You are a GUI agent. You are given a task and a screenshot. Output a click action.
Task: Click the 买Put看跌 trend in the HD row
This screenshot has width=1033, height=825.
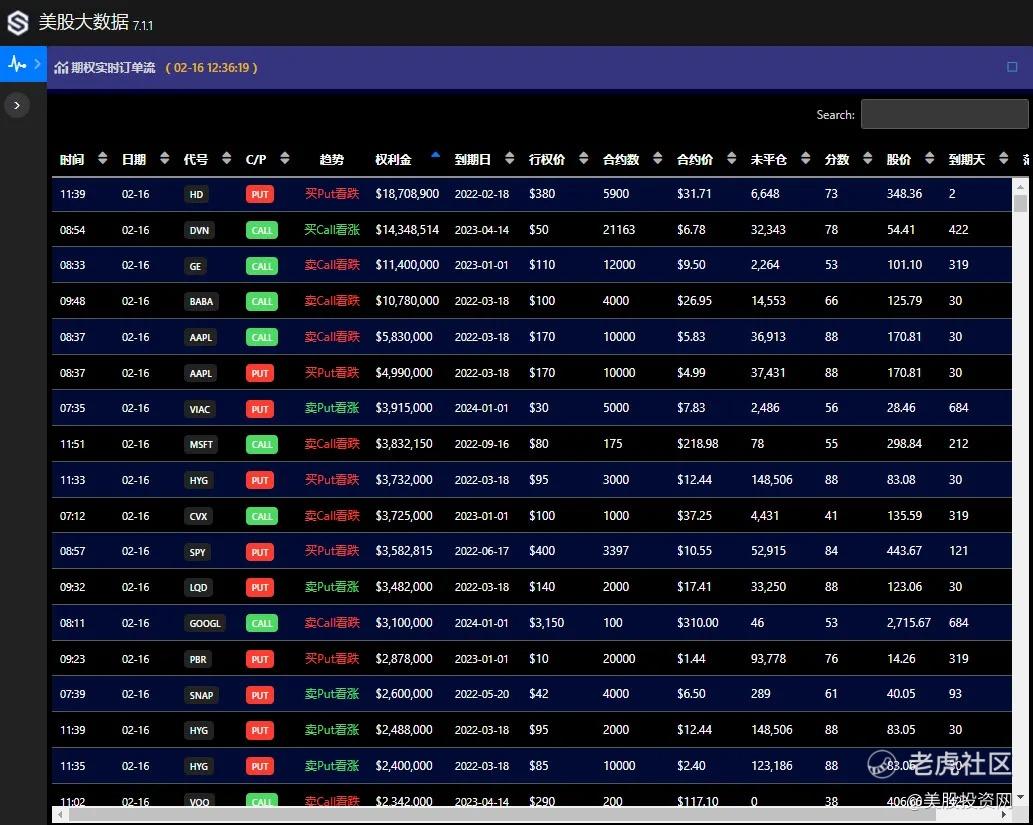[x=332, y=194]
